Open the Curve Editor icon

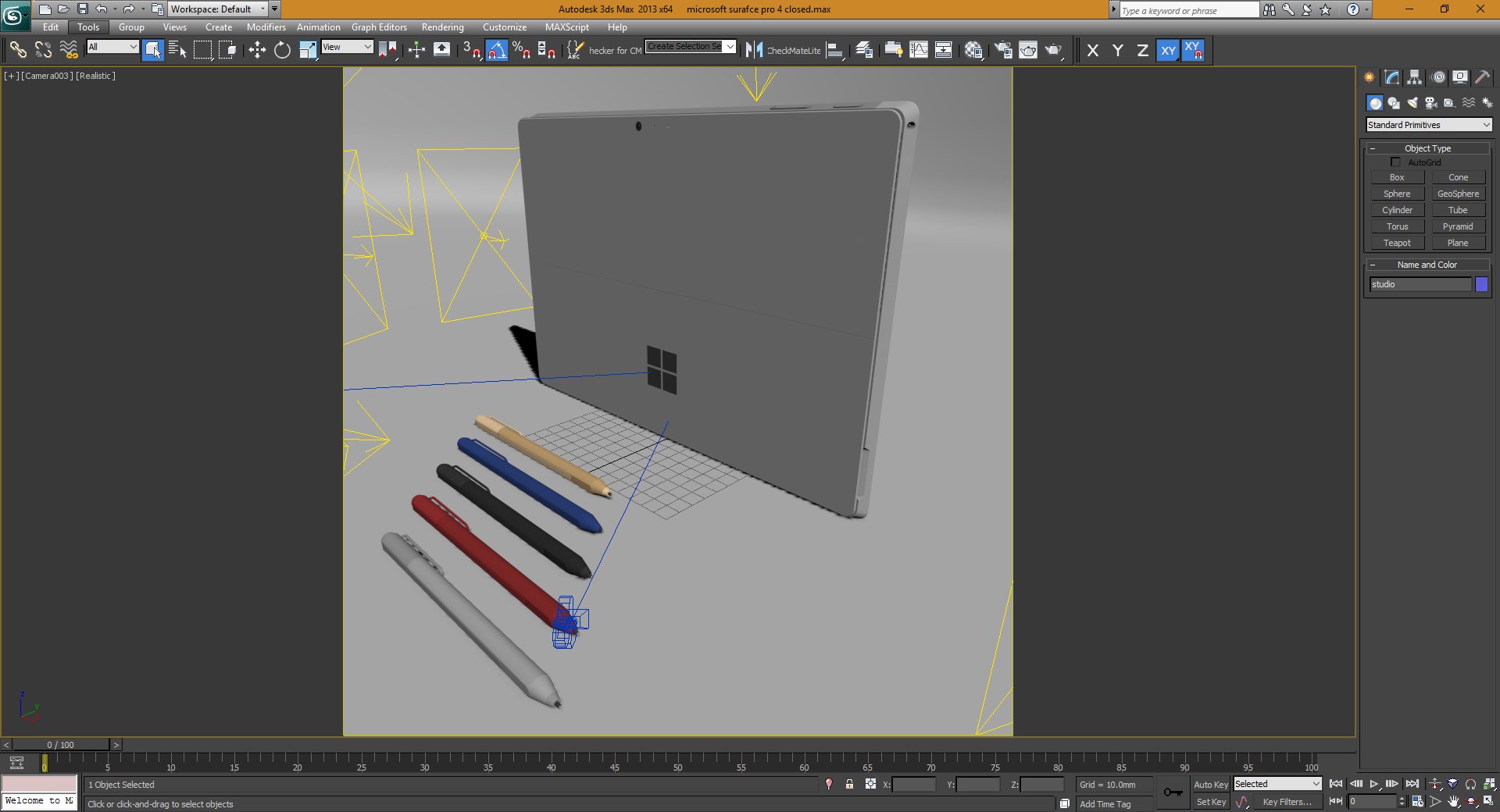coord(919,50)
